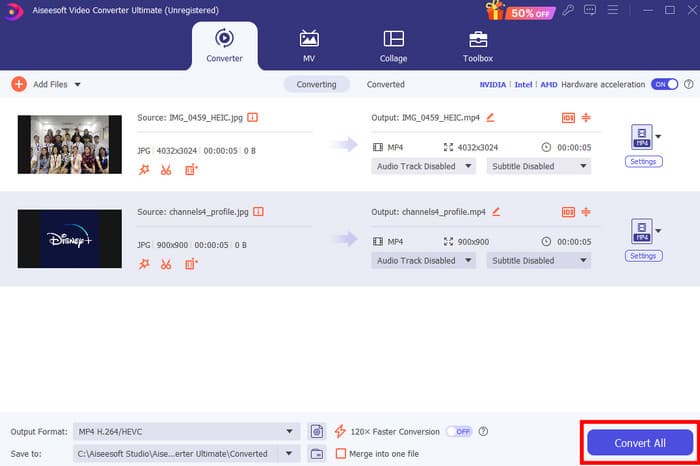Viewport: 700px width, 466px height.
Task: Toggle Hardware acceleration switch
Action: click(x=664, y=85)
